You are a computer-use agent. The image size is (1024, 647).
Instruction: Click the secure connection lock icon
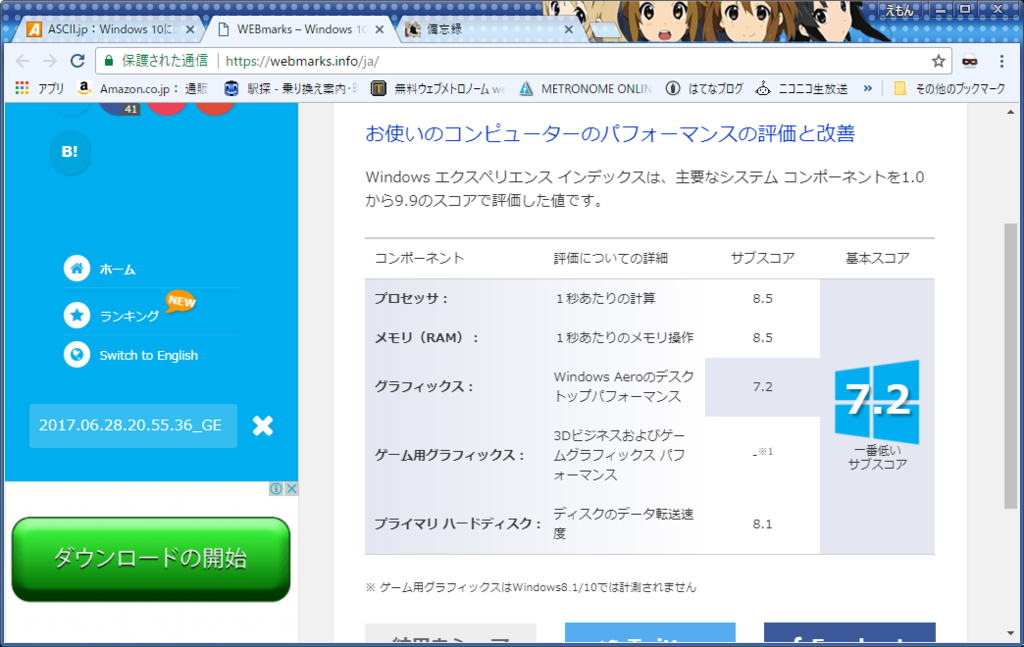[109, 61]
